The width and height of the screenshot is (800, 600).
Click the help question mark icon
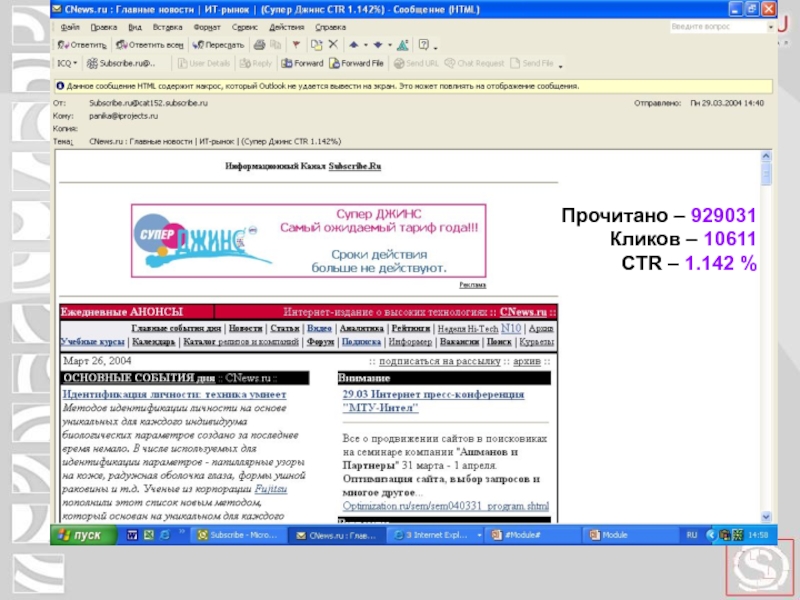(424, 45)
